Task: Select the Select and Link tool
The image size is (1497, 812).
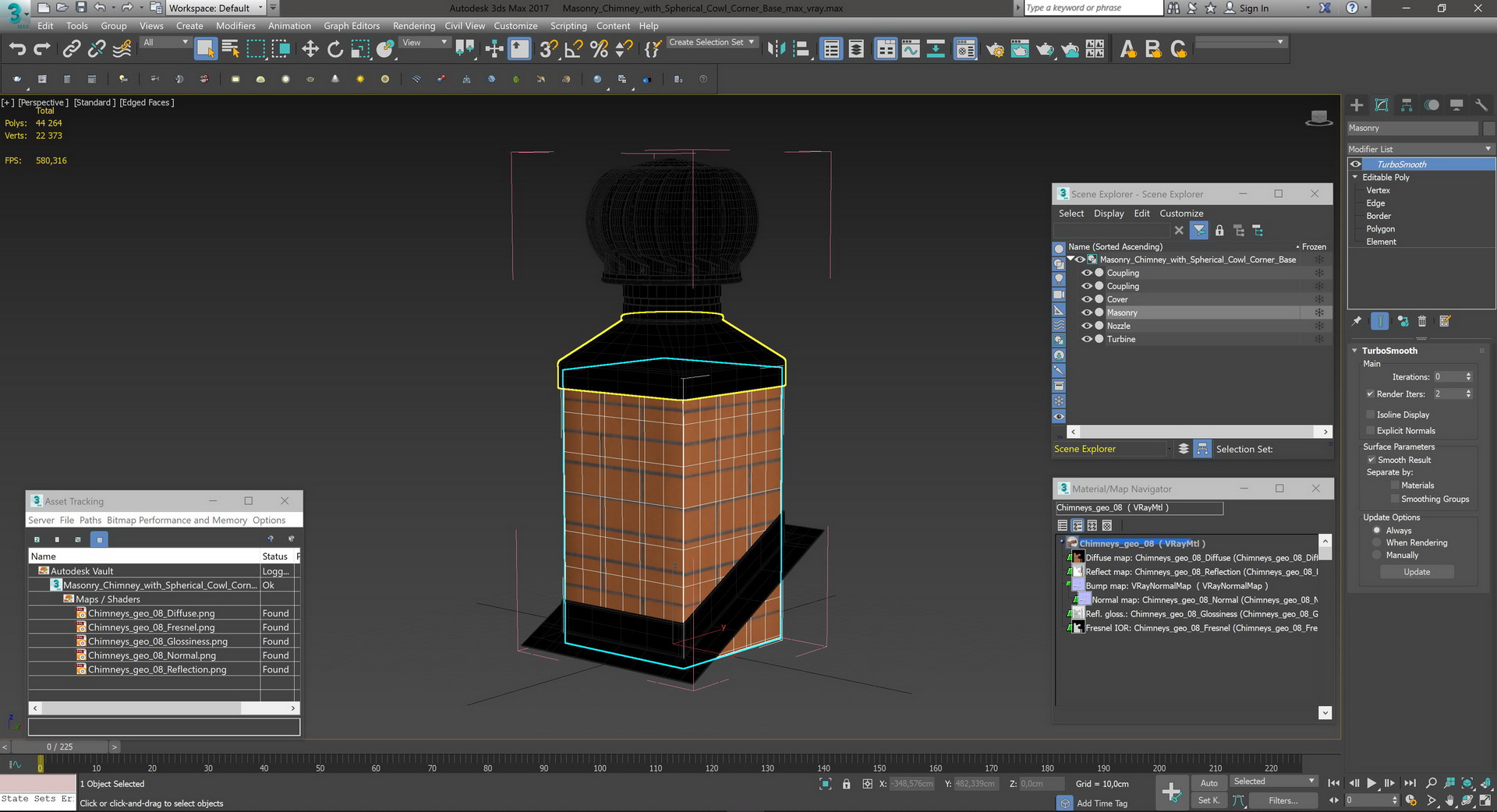Action: (x=72, y=49)
